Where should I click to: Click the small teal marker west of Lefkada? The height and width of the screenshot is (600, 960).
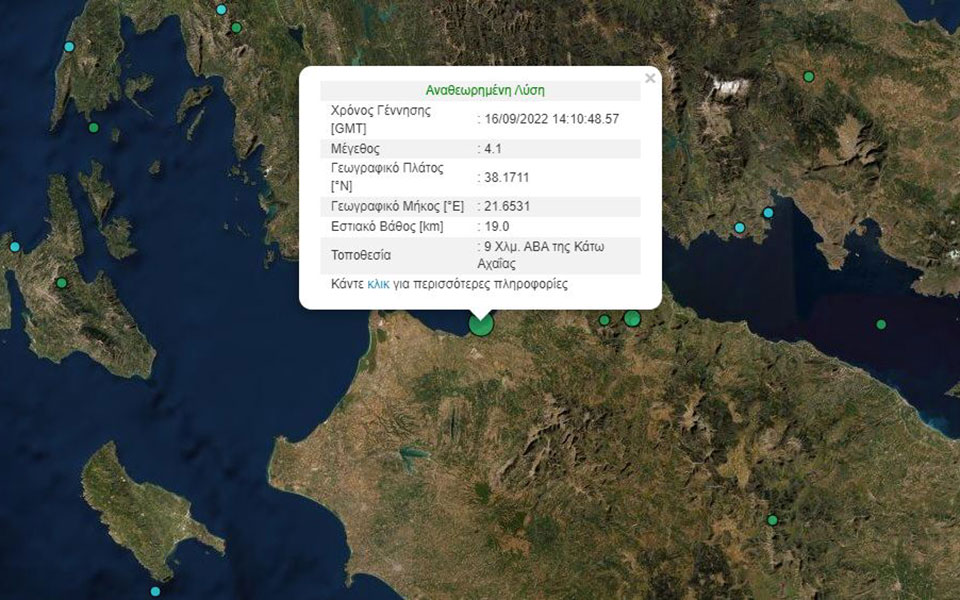14,246
